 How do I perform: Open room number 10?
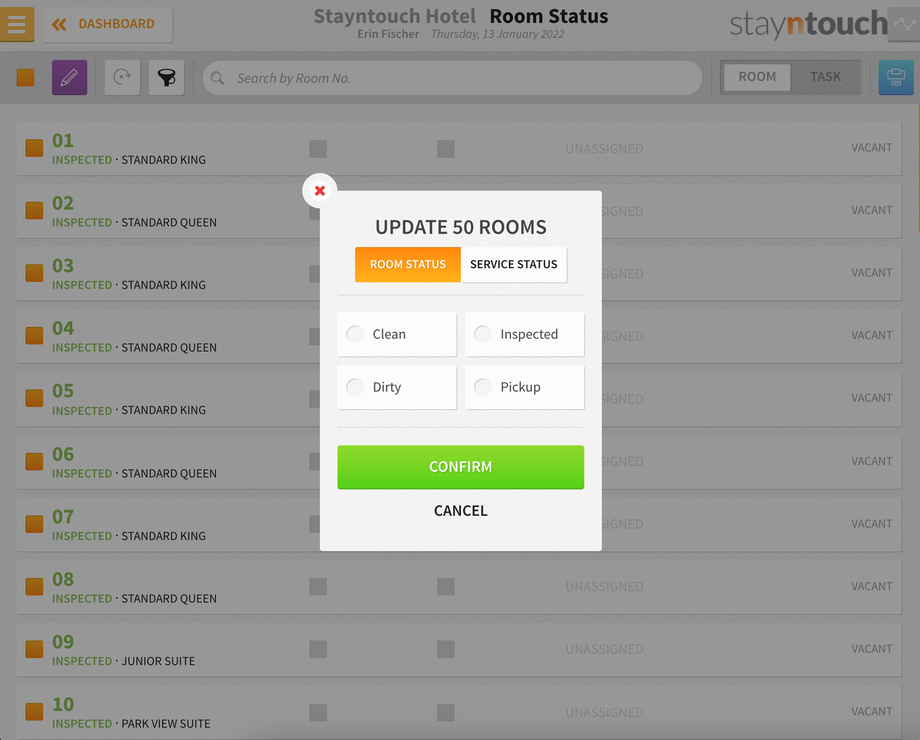pos(63,704)
